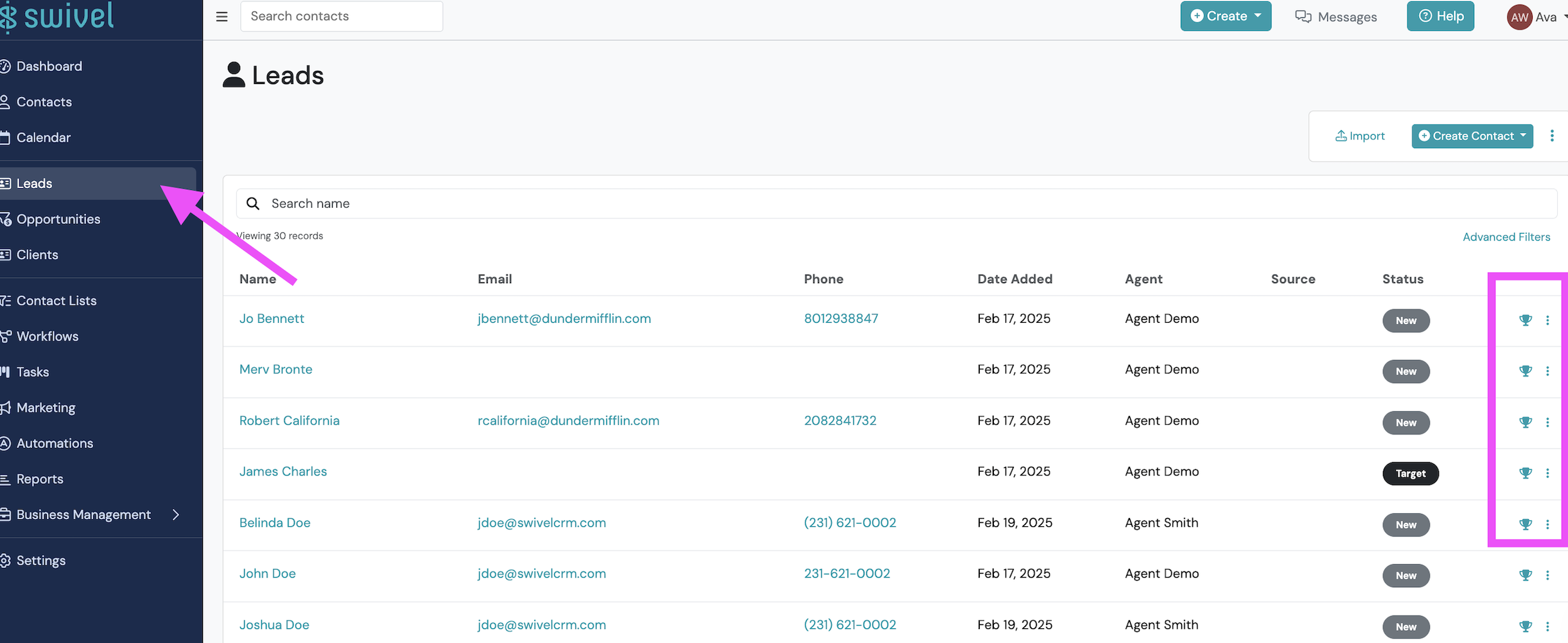Image resolution: width=1568 pixels, height=643 pixels.
Task: Click the Import button
Action: click(x=1360, y=136)
